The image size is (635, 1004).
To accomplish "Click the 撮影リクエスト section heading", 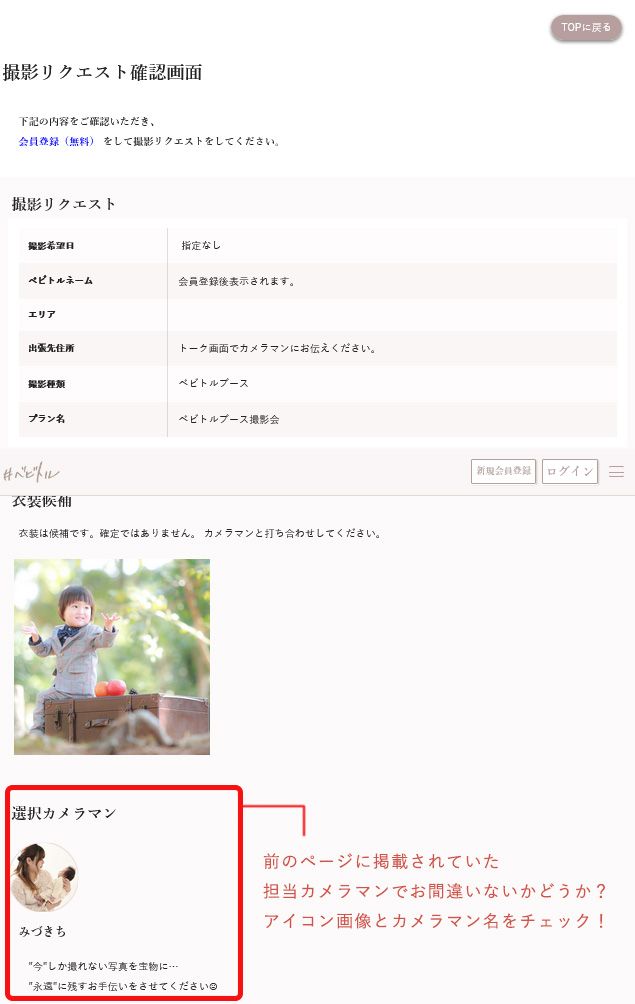I will click(64, 204).
